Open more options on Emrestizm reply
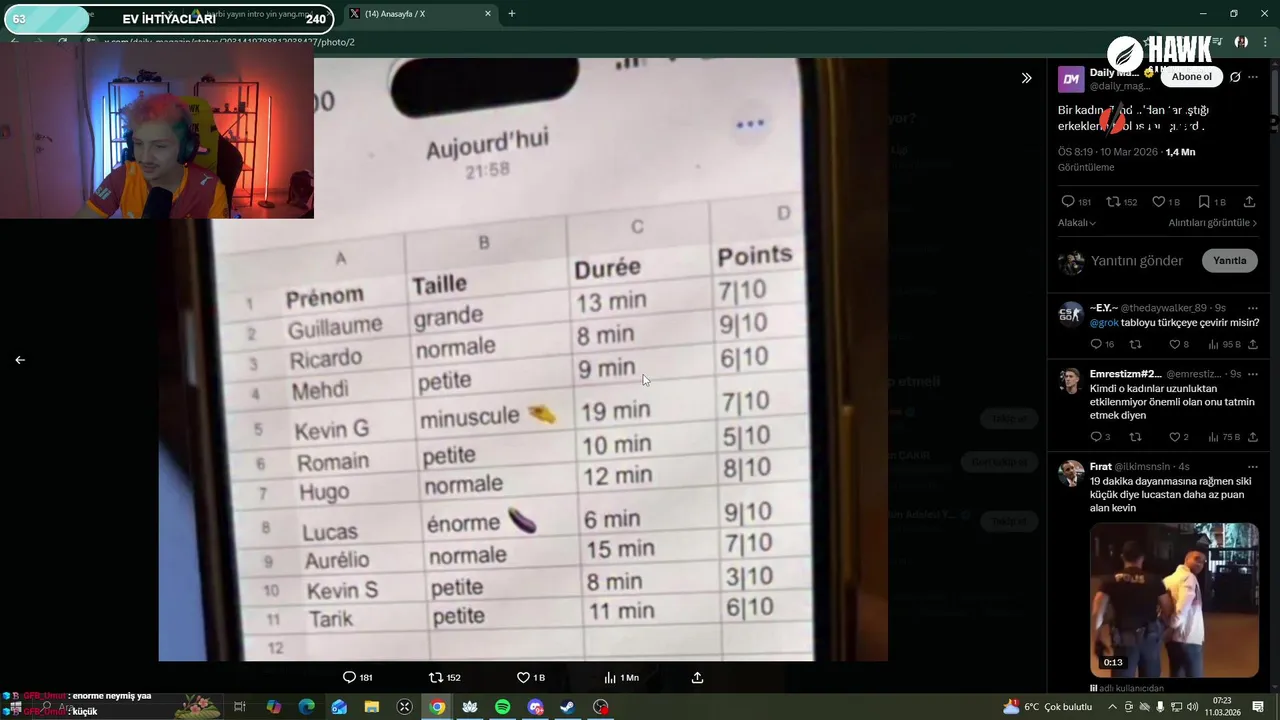The height and width of the screenshot is (720, 1280). 1252,374
